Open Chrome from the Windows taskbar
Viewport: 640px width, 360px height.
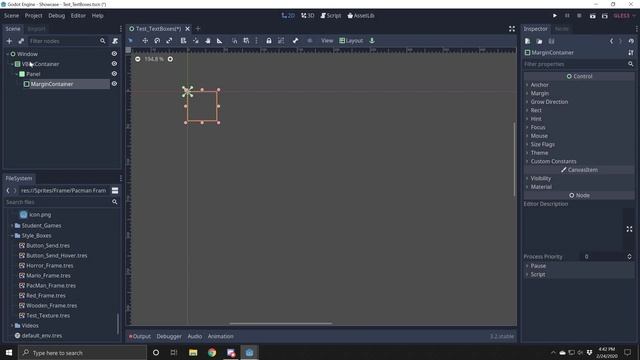pos(212,352)
